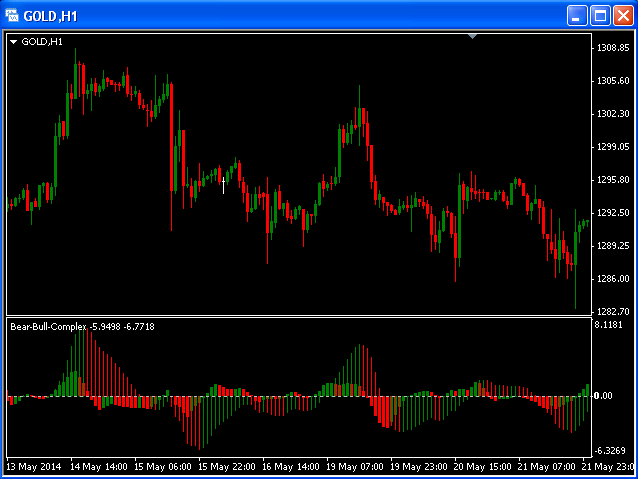Click the -6.3269 indicator scale value
This screenshot has width=640, height=480.
tap(610, 451)
